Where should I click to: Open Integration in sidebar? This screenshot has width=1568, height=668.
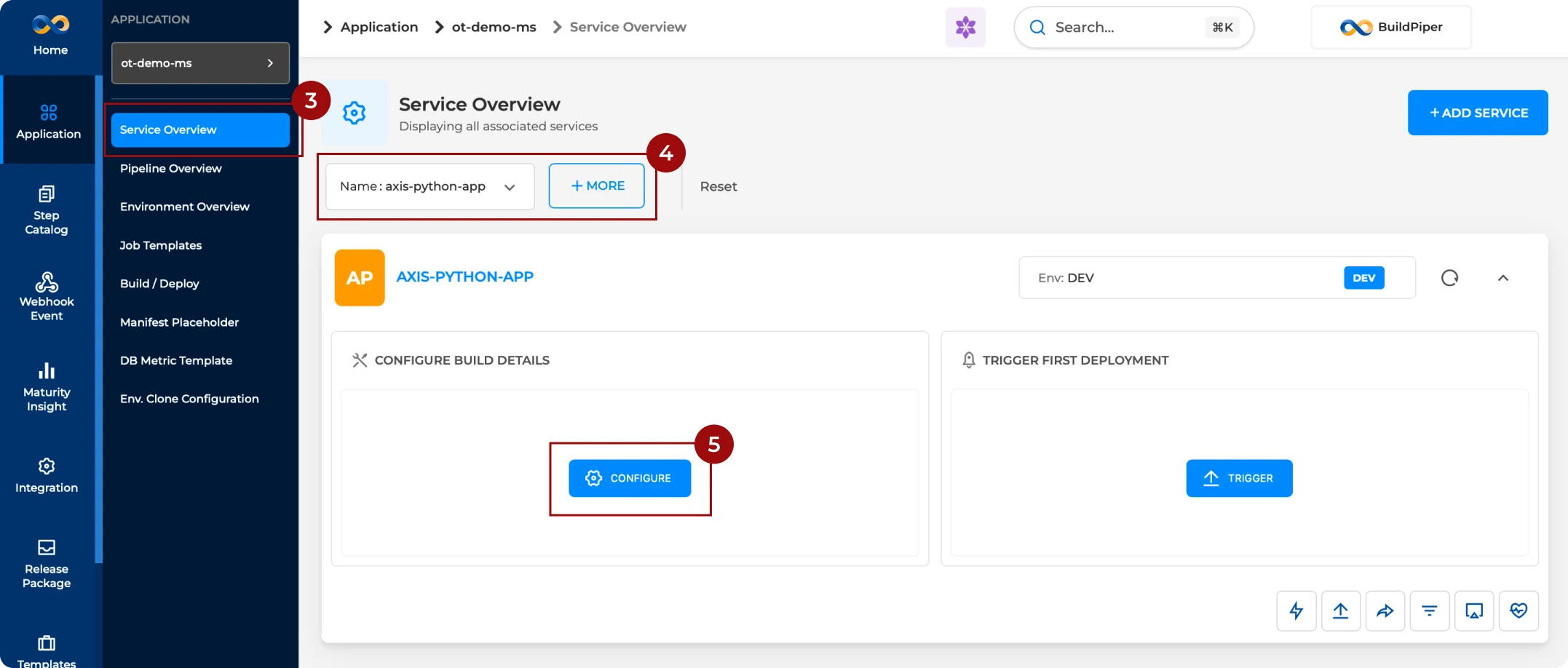pyautogui.click(x=47, y=476)
